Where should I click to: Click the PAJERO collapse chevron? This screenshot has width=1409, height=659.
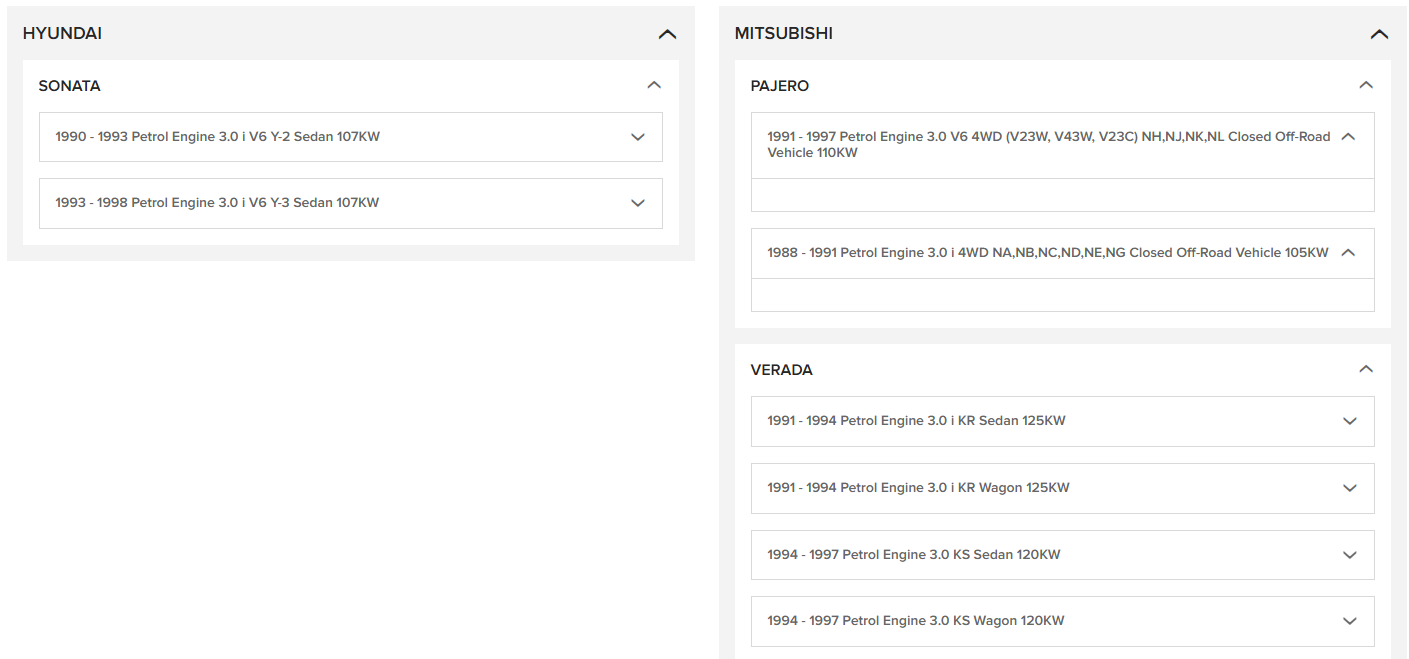click(x=1366, y=86)
